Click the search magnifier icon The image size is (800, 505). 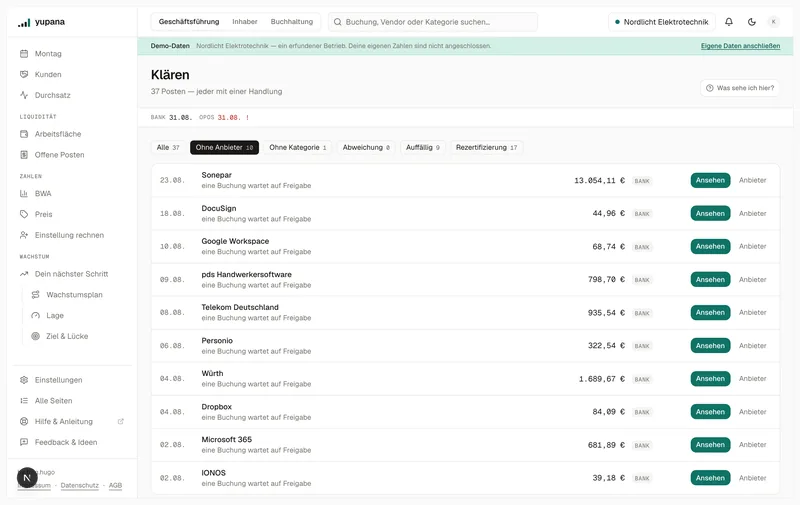point(338,22)
